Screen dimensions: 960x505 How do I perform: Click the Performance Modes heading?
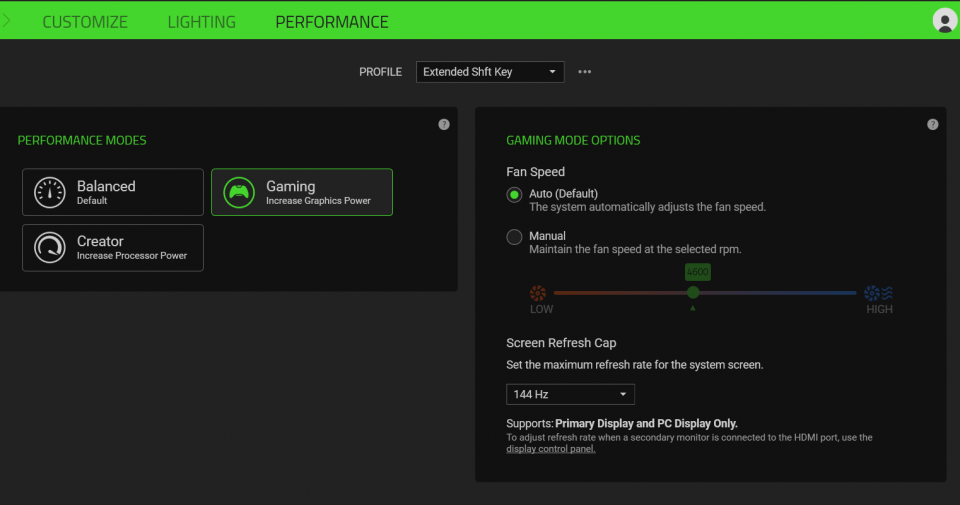82,140
